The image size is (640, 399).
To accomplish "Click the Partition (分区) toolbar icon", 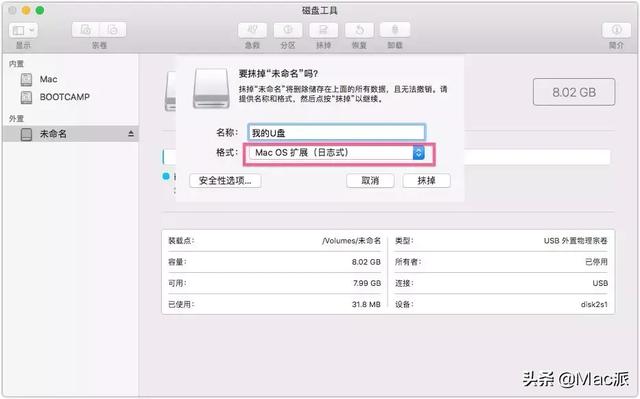I will click(288, 30).
